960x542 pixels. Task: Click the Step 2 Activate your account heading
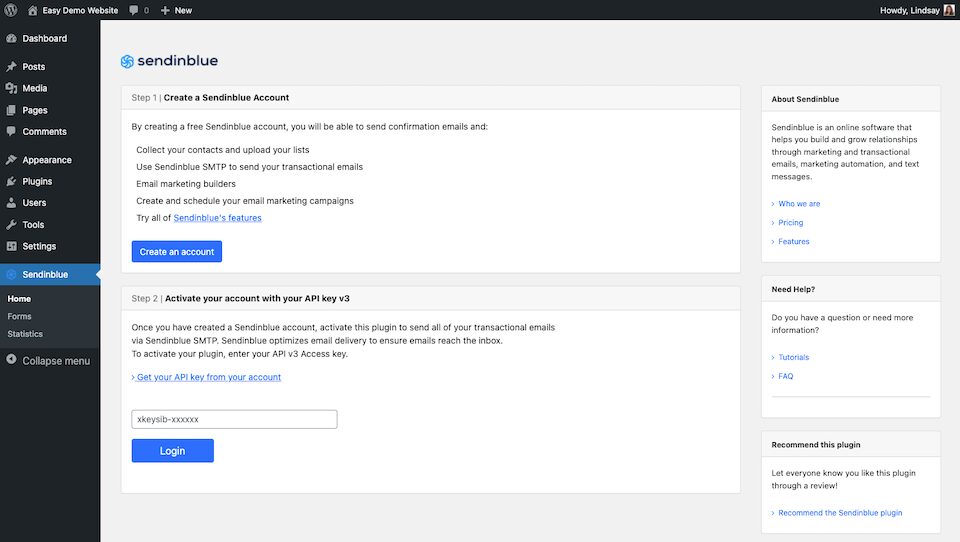(240, 298)
